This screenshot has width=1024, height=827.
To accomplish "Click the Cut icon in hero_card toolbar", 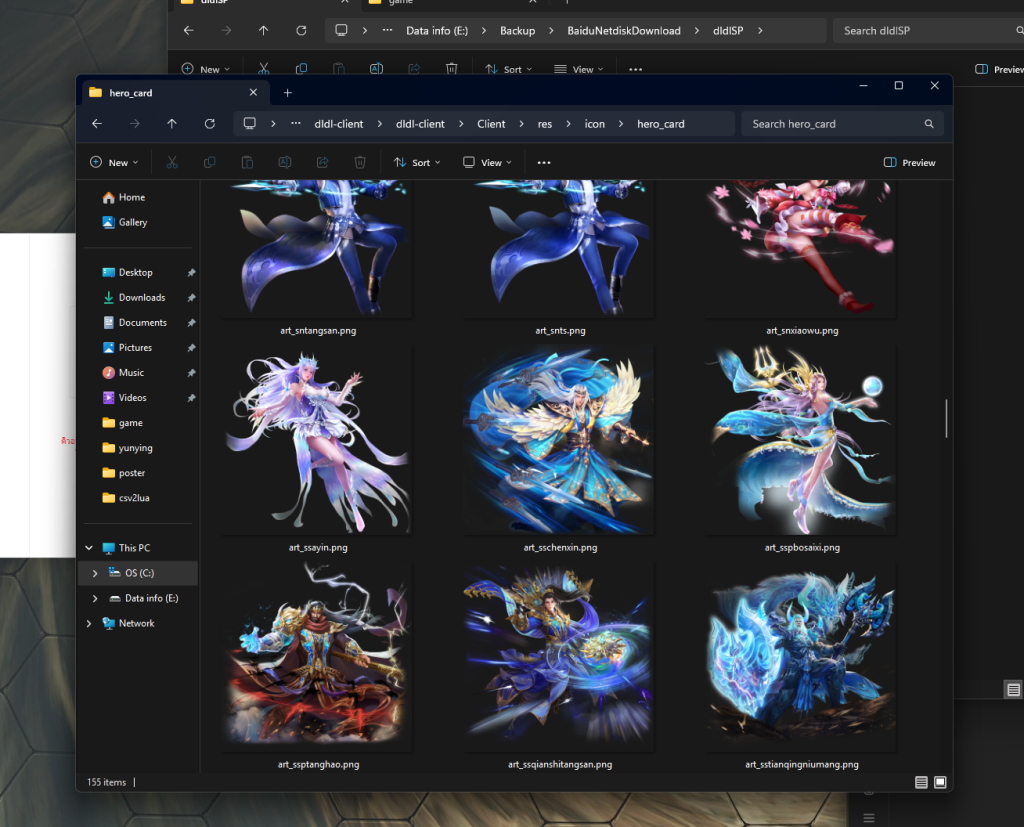I will click(171, 162).
